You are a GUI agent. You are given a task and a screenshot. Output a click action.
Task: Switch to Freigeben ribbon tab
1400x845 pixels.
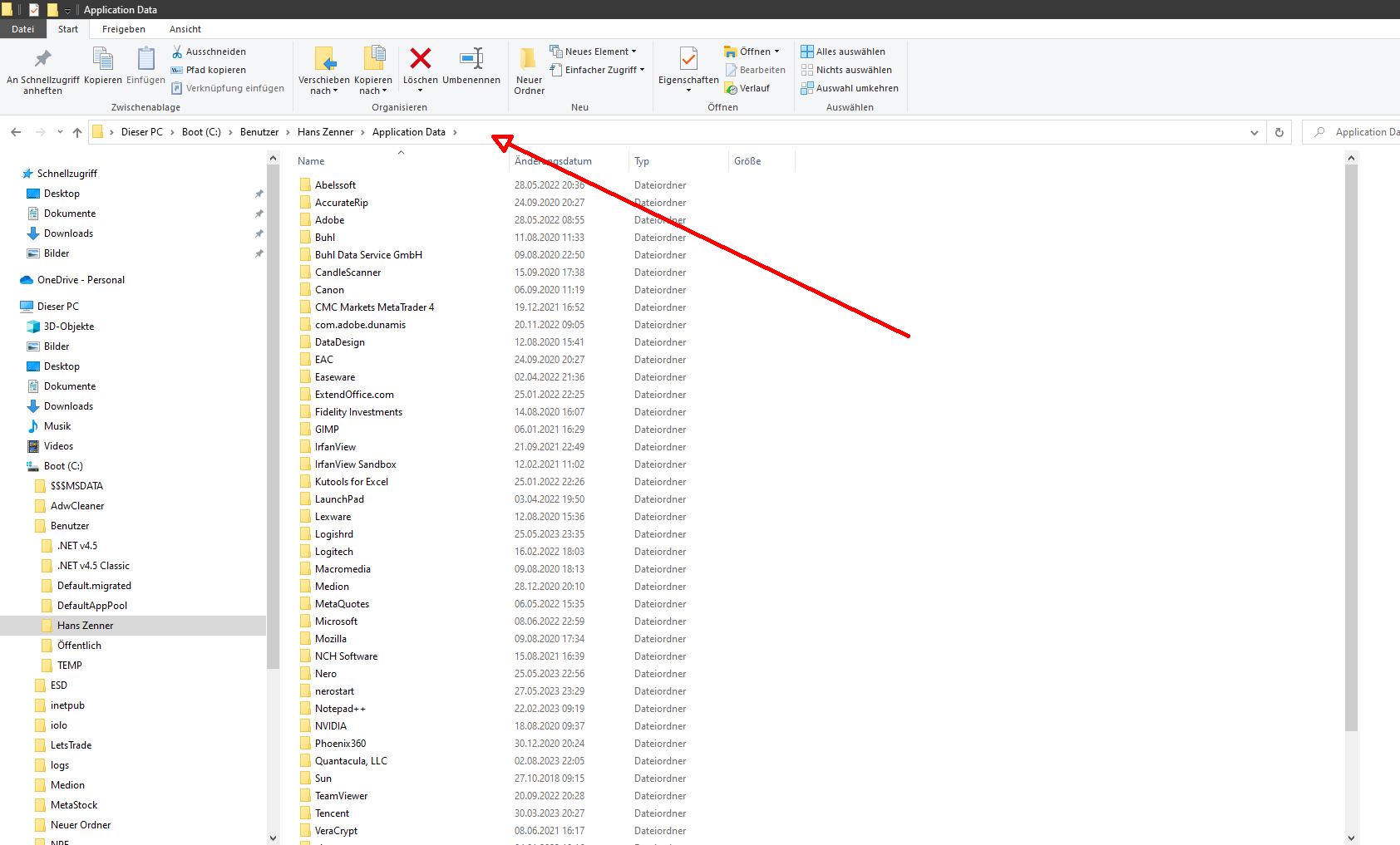(x=124, y=29)
